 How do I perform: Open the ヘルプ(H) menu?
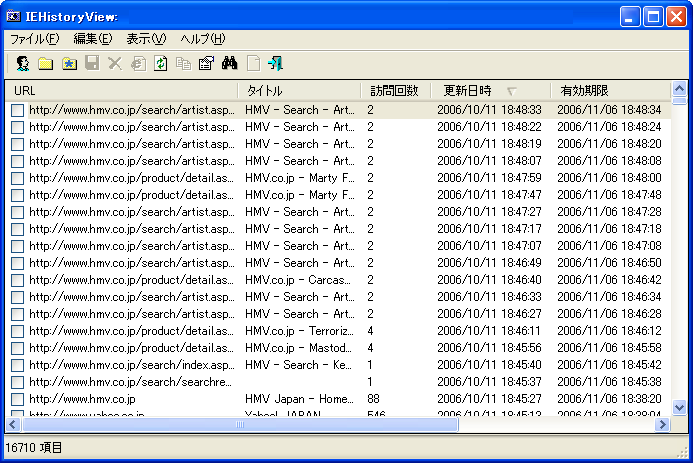[203, 39]
